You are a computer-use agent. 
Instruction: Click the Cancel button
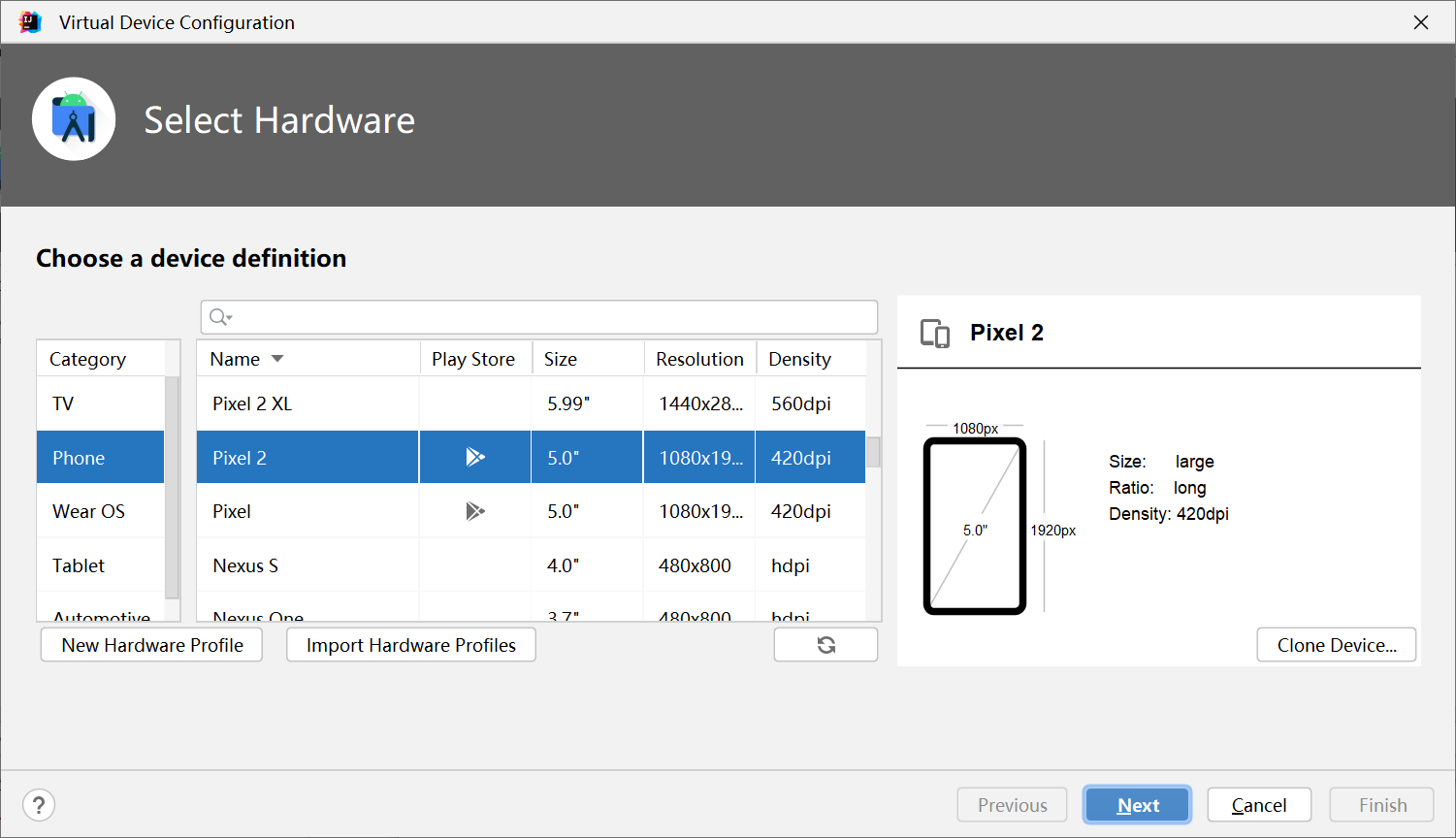coord(1259,805)
